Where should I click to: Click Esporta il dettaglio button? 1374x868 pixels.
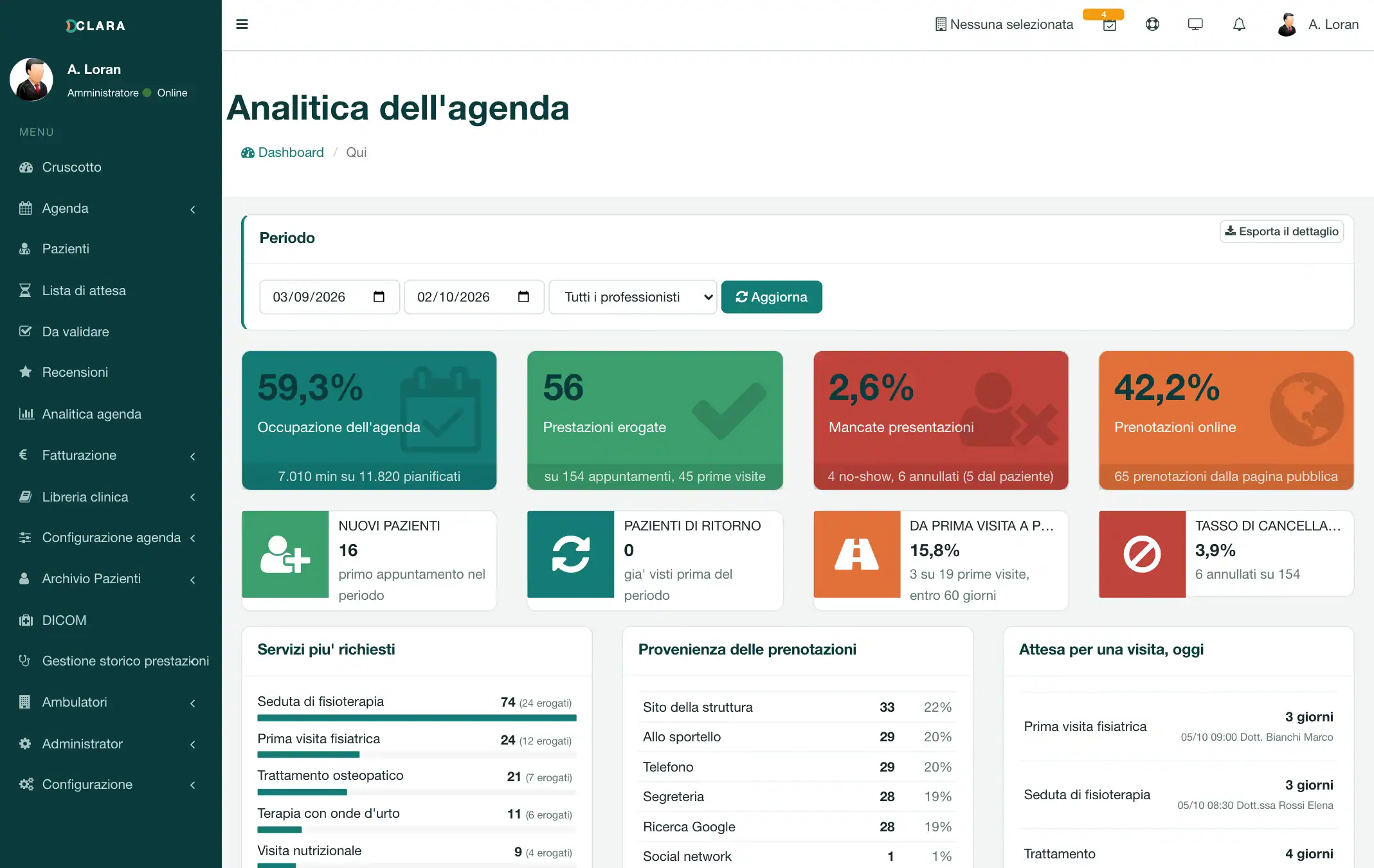coord(1281,231)
